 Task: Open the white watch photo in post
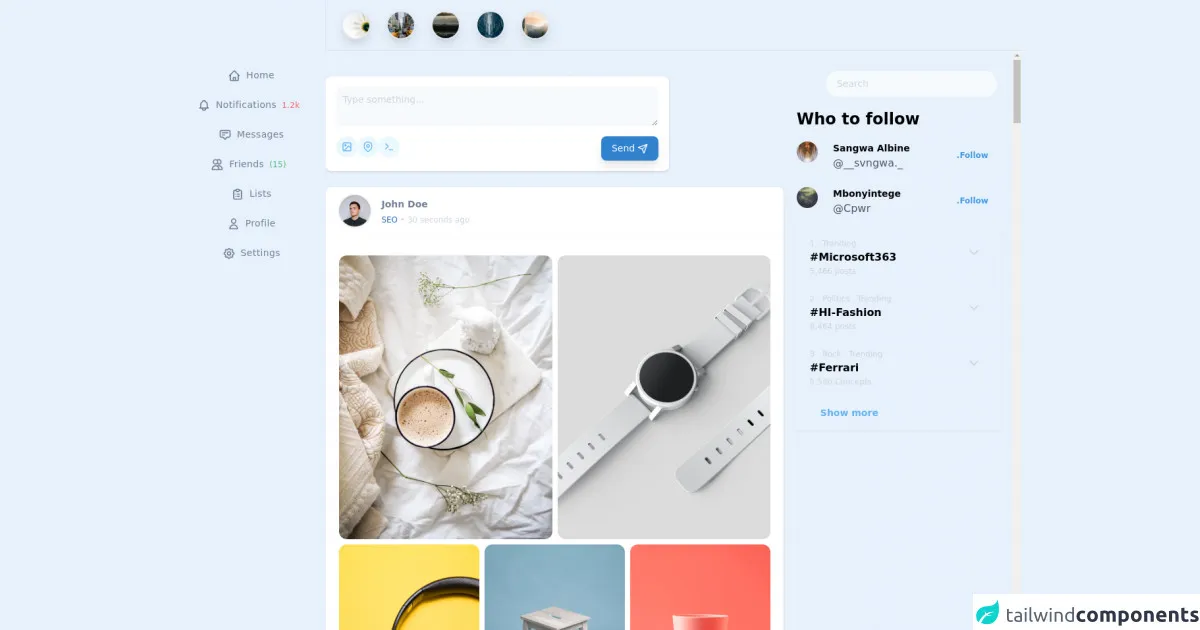664,397
